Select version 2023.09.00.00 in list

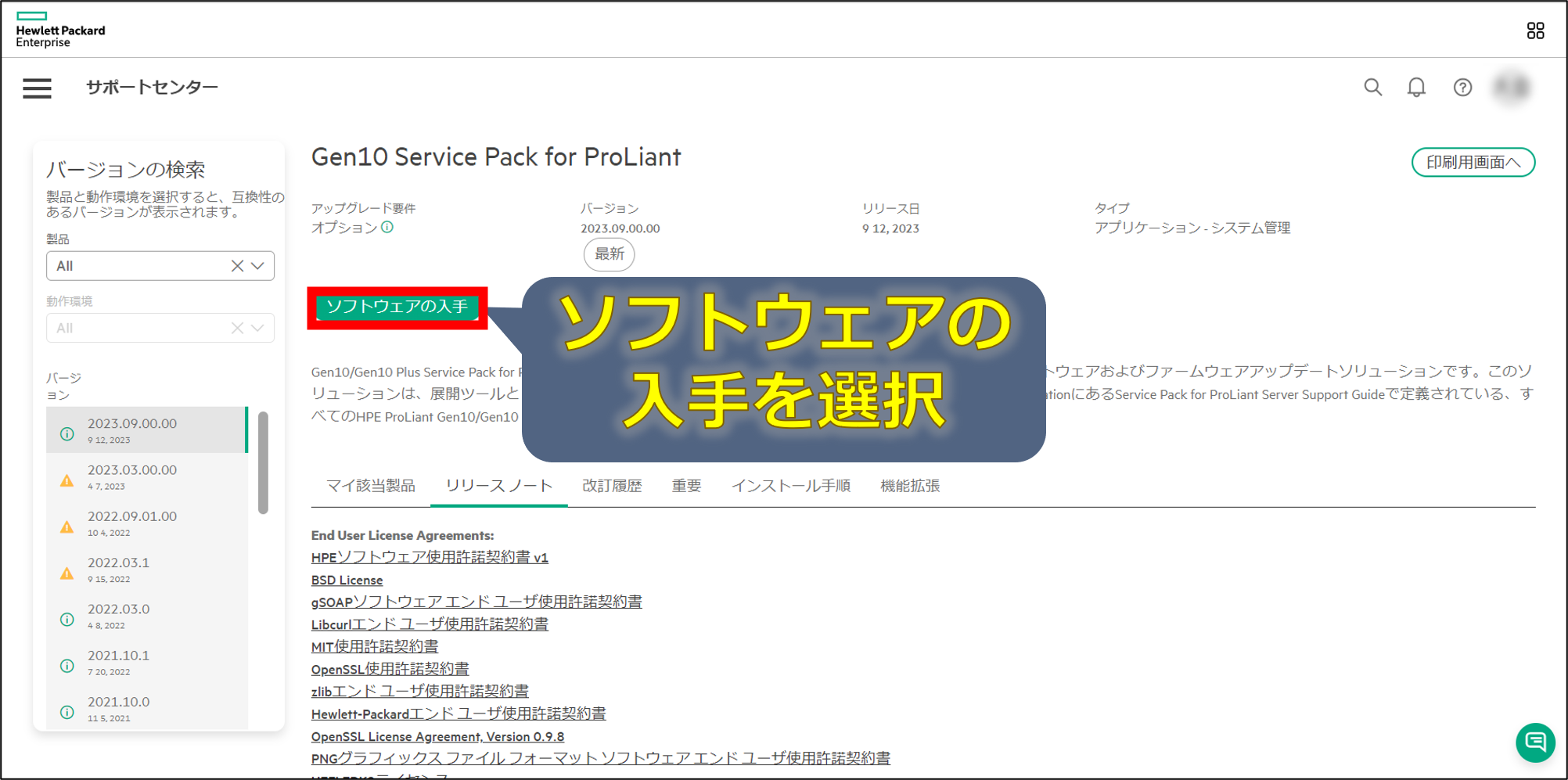click(x=147, y=430)
